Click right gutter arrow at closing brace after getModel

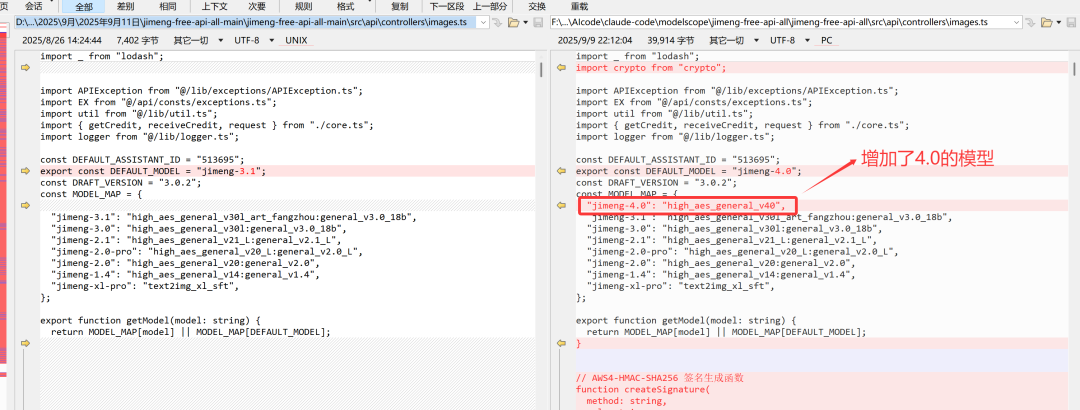[561, 343]
